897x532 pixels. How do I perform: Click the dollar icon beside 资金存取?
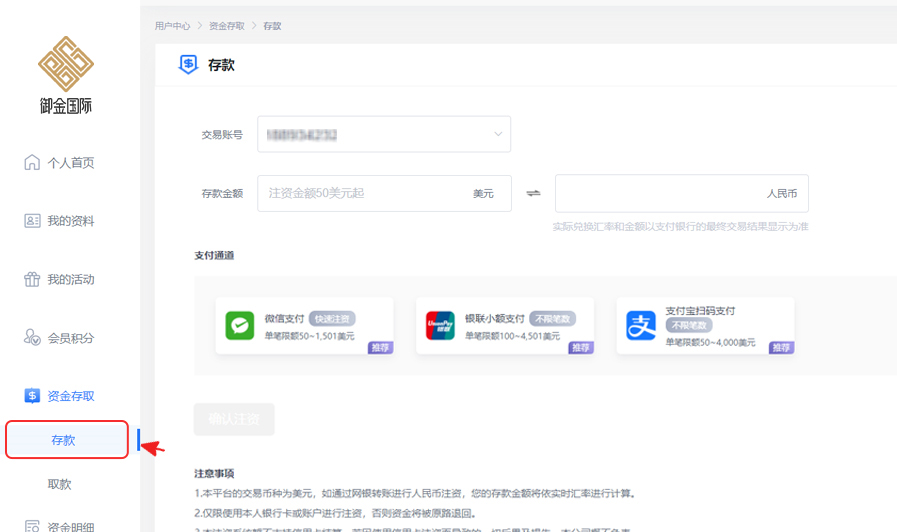[32, 396]
